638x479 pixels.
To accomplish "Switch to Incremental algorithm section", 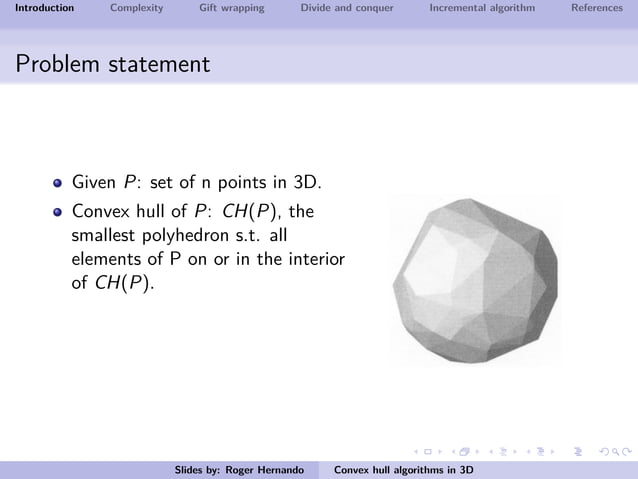I will point(482,8).
